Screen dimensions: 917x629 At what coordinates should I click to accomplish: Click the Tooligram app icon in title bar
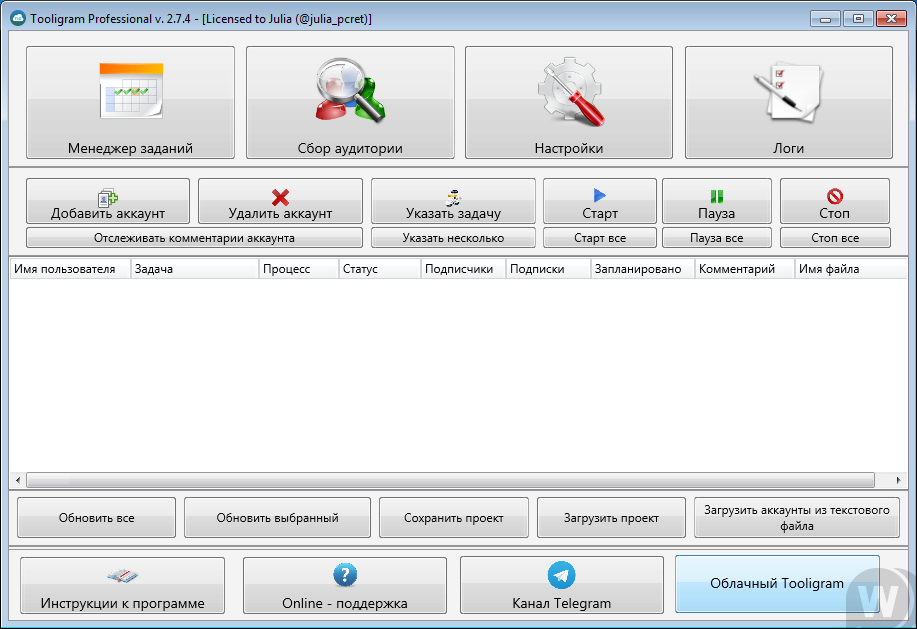coord(18,18)
